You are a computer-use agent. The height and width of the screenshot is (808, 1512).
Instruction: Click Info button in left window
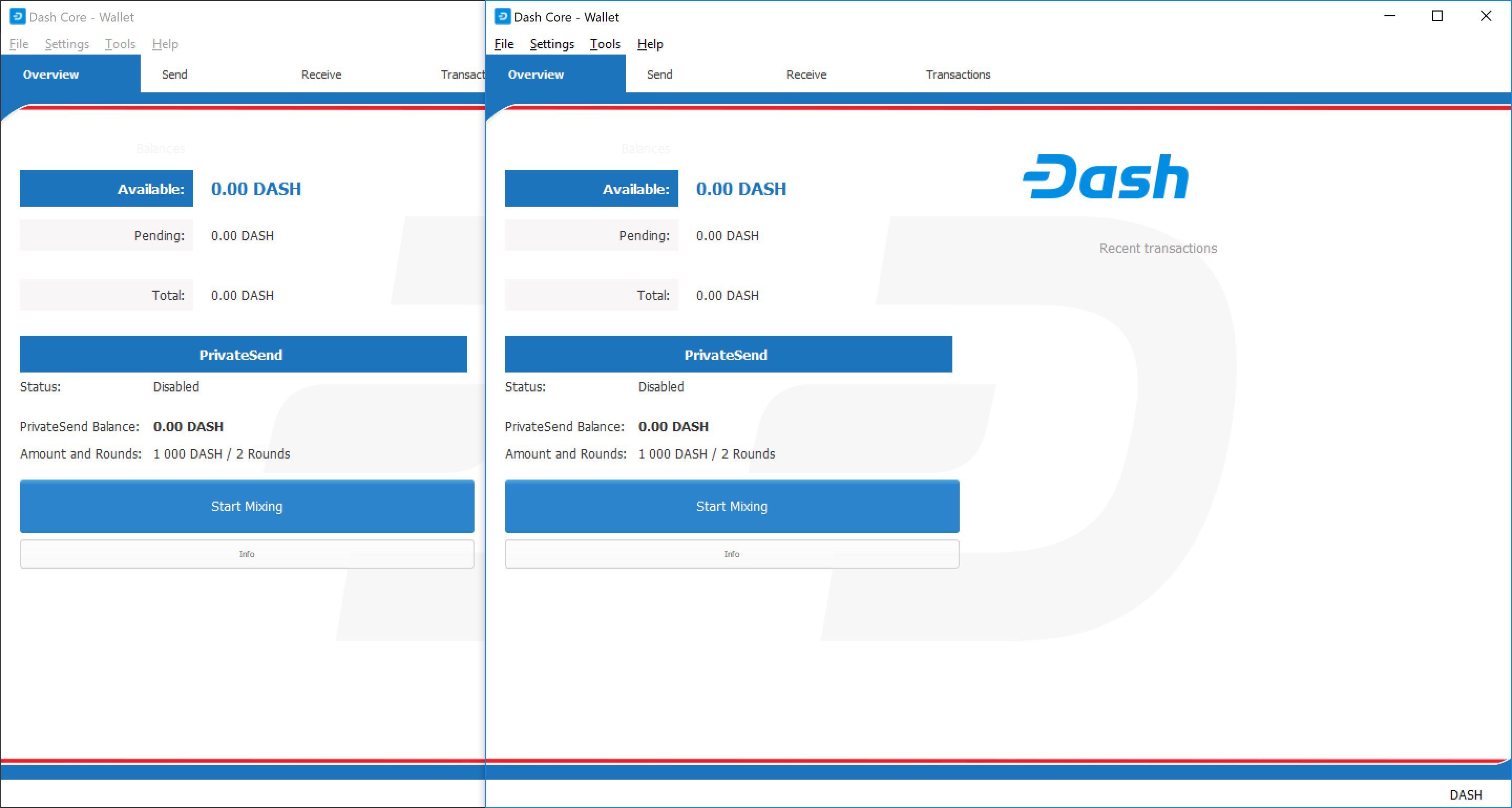pyautogui.click(x=247, y=554)
